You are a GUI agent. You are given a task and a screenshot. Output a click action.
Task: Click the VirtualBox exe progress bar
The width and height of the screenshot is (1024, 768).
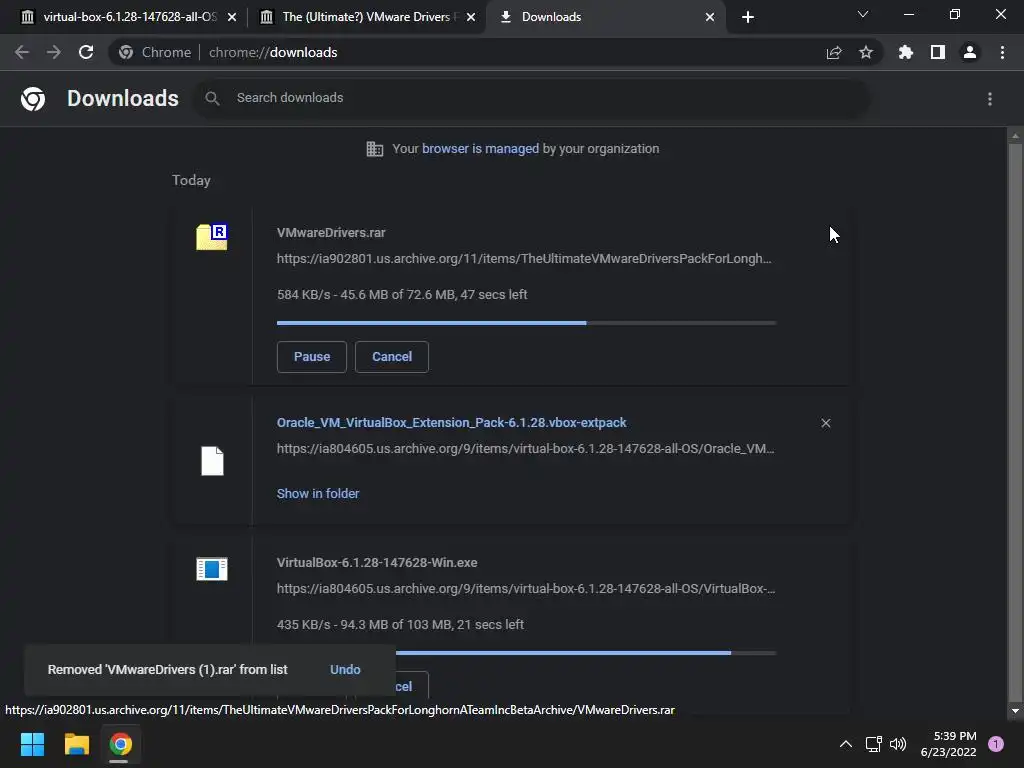[x=586, y=652]
